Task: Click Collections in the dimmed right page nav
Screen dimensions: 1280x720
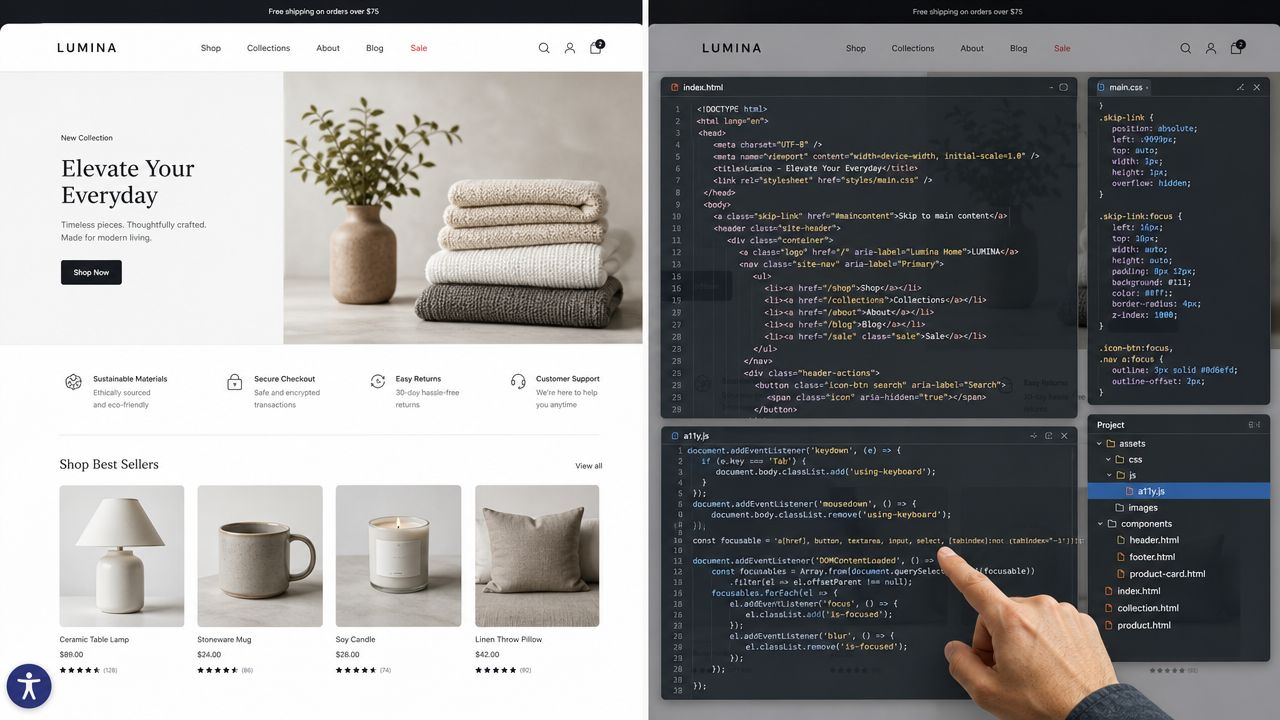Action: 913,48
